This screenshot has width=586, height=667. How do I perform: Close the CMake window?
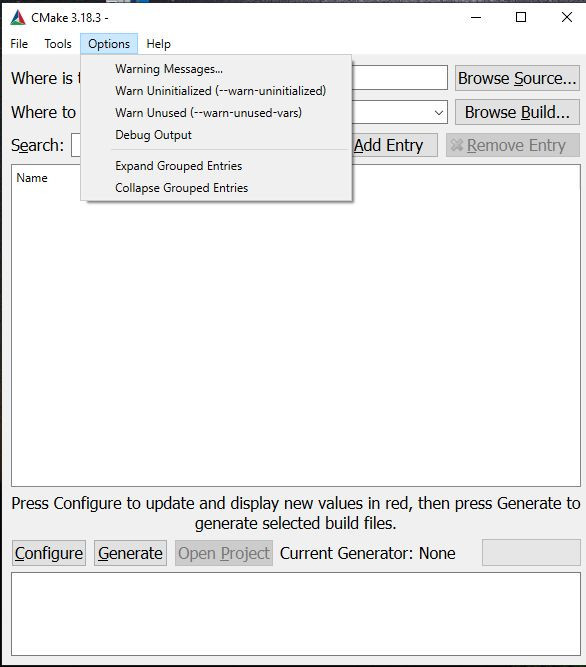[566, 17]
